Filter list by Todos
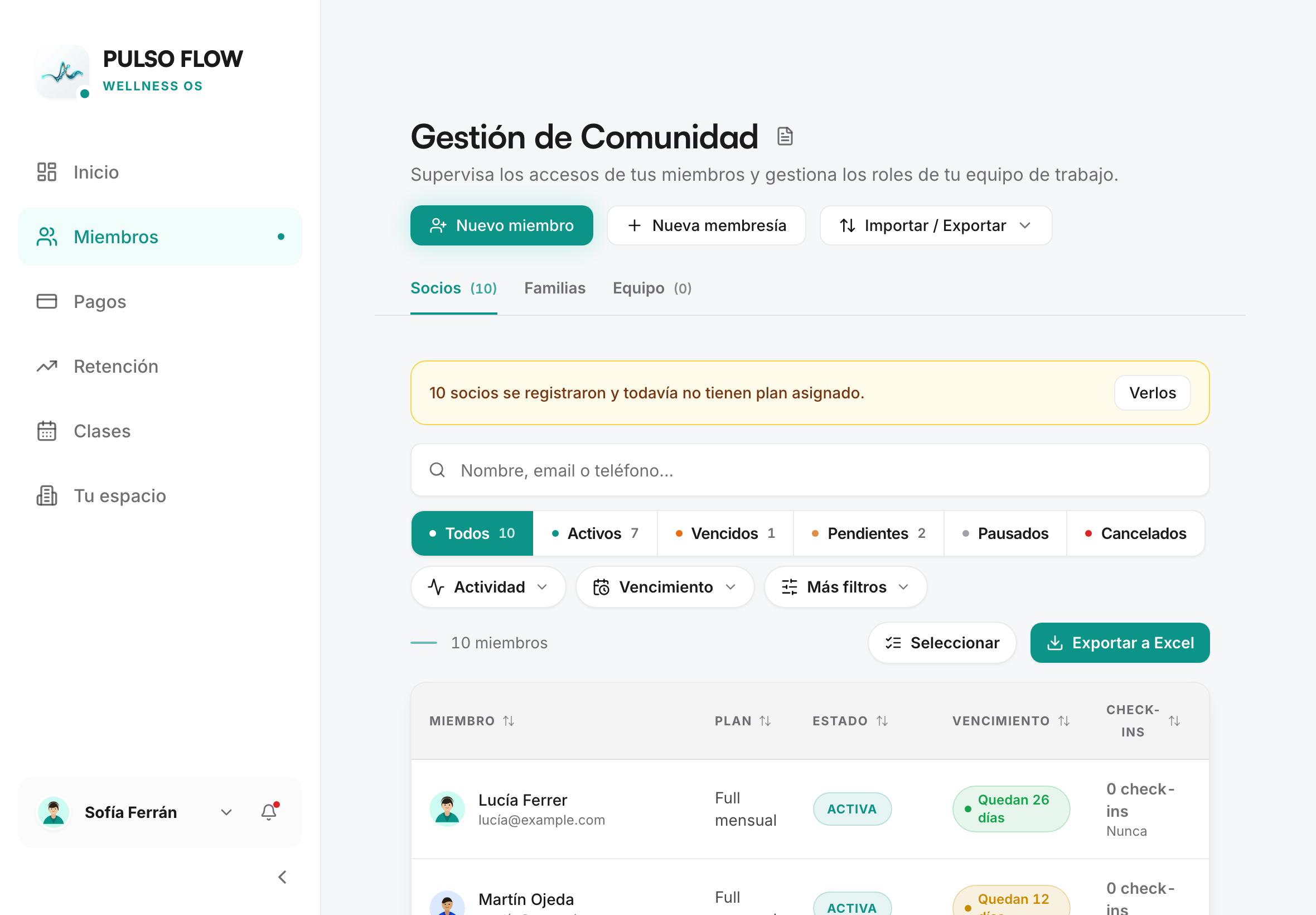 [472, 533]
